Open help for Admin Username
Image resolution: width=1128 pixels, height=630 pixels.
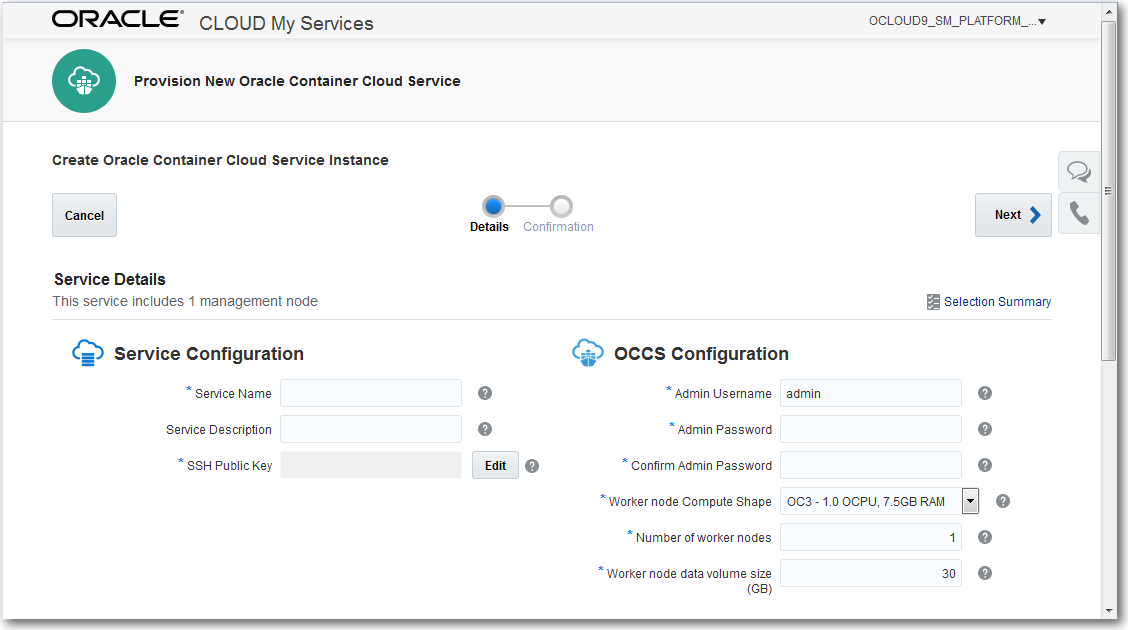(x=984, y=393)
